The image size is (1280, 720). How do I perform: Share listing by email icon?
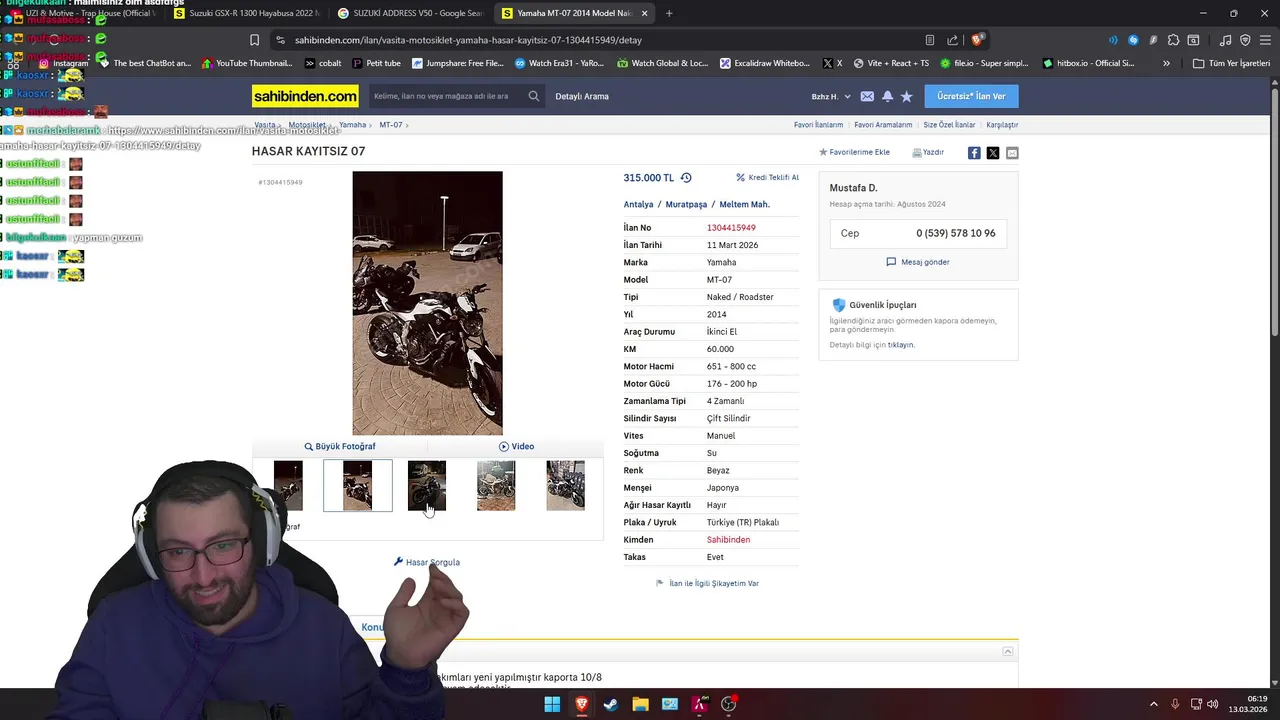(x=1012, y=153)
